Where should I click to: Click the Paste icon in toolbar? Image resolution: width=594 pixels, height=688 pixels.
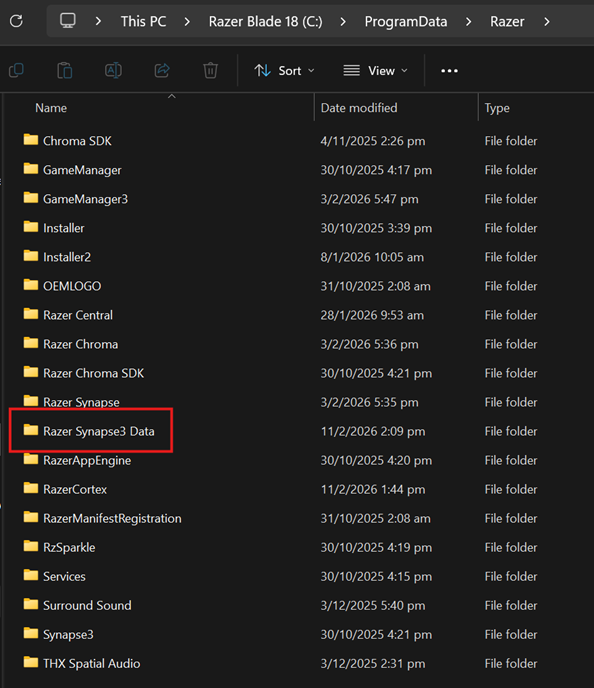pyautogui.click(x=64, y=70)
